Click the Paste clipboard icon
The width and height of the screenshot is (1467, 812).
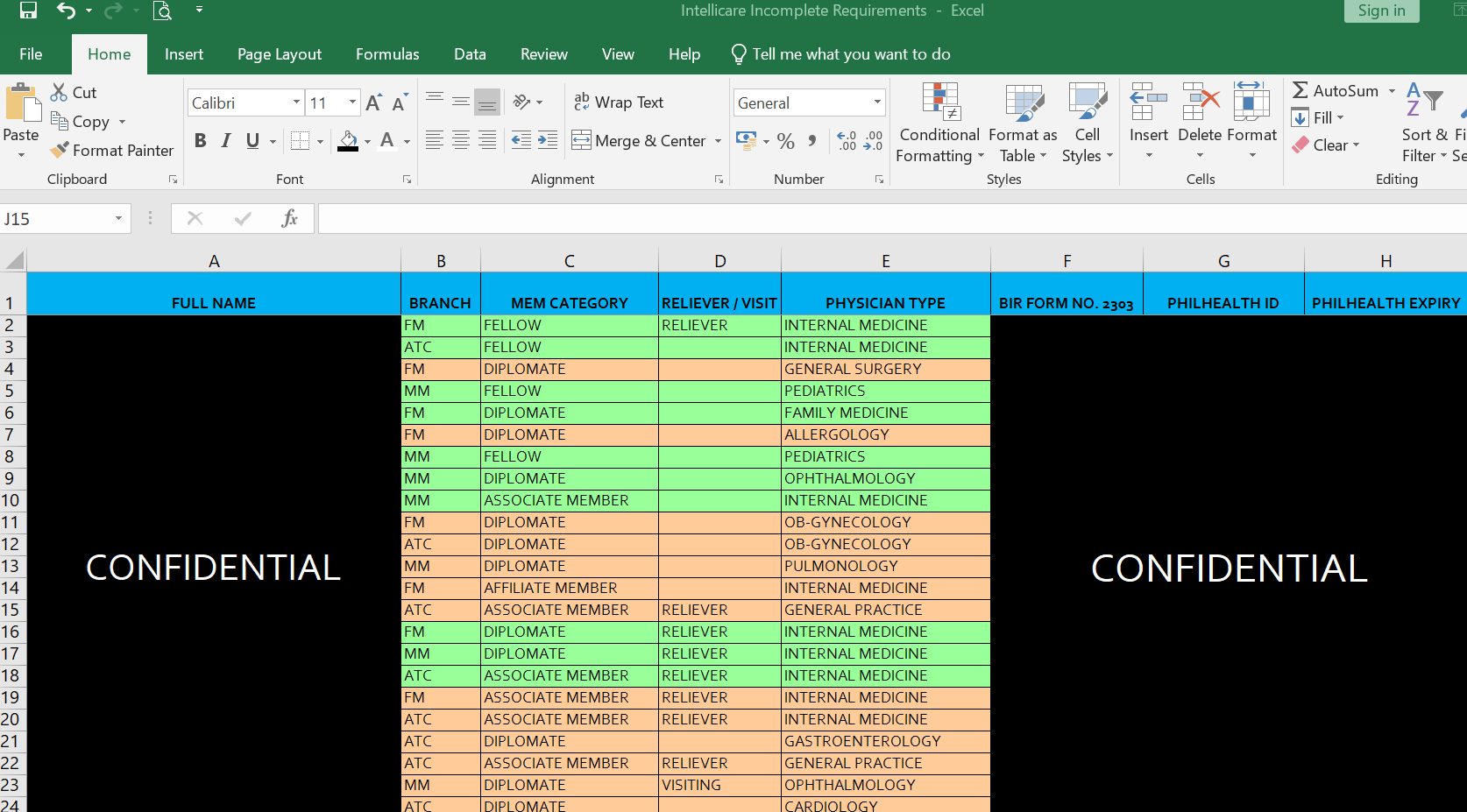(x=22, y=103)
